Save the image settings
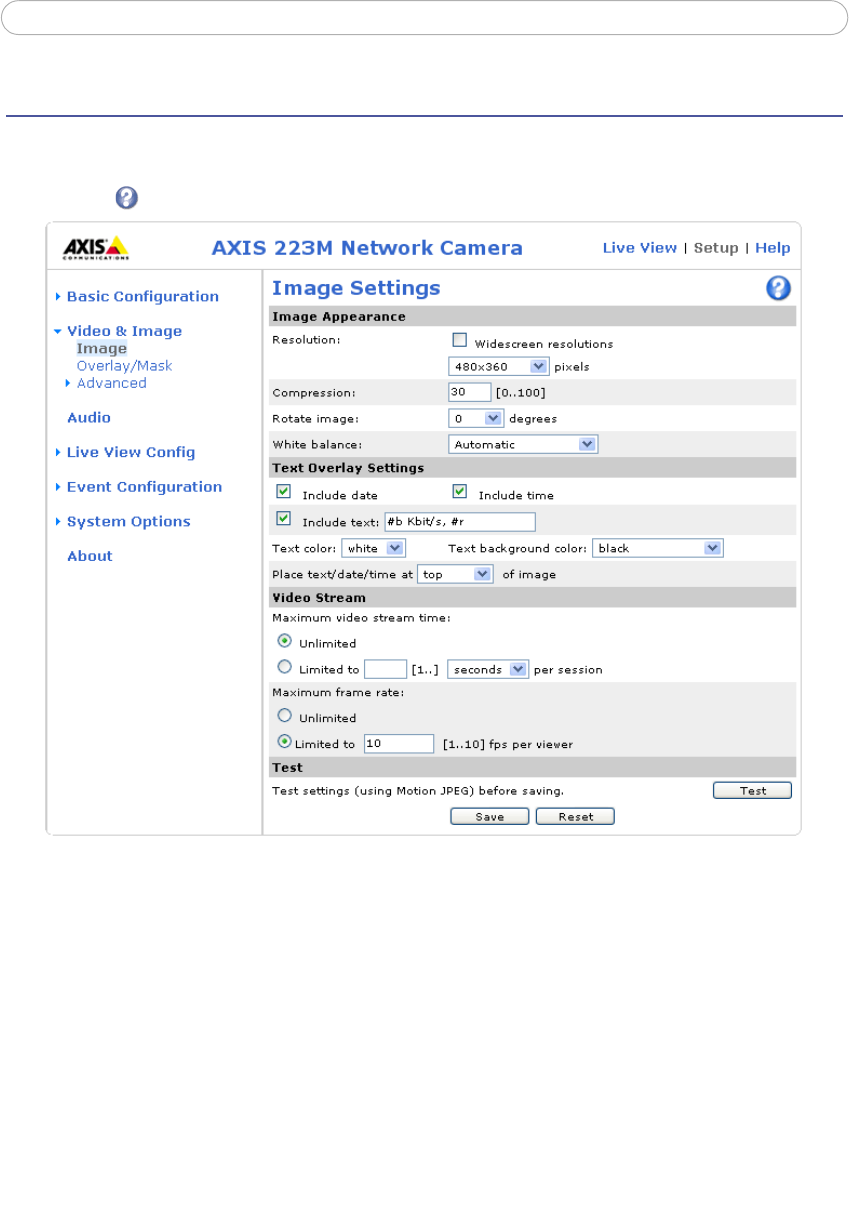This screenshot has width=849, height=1221. (490, 817)
